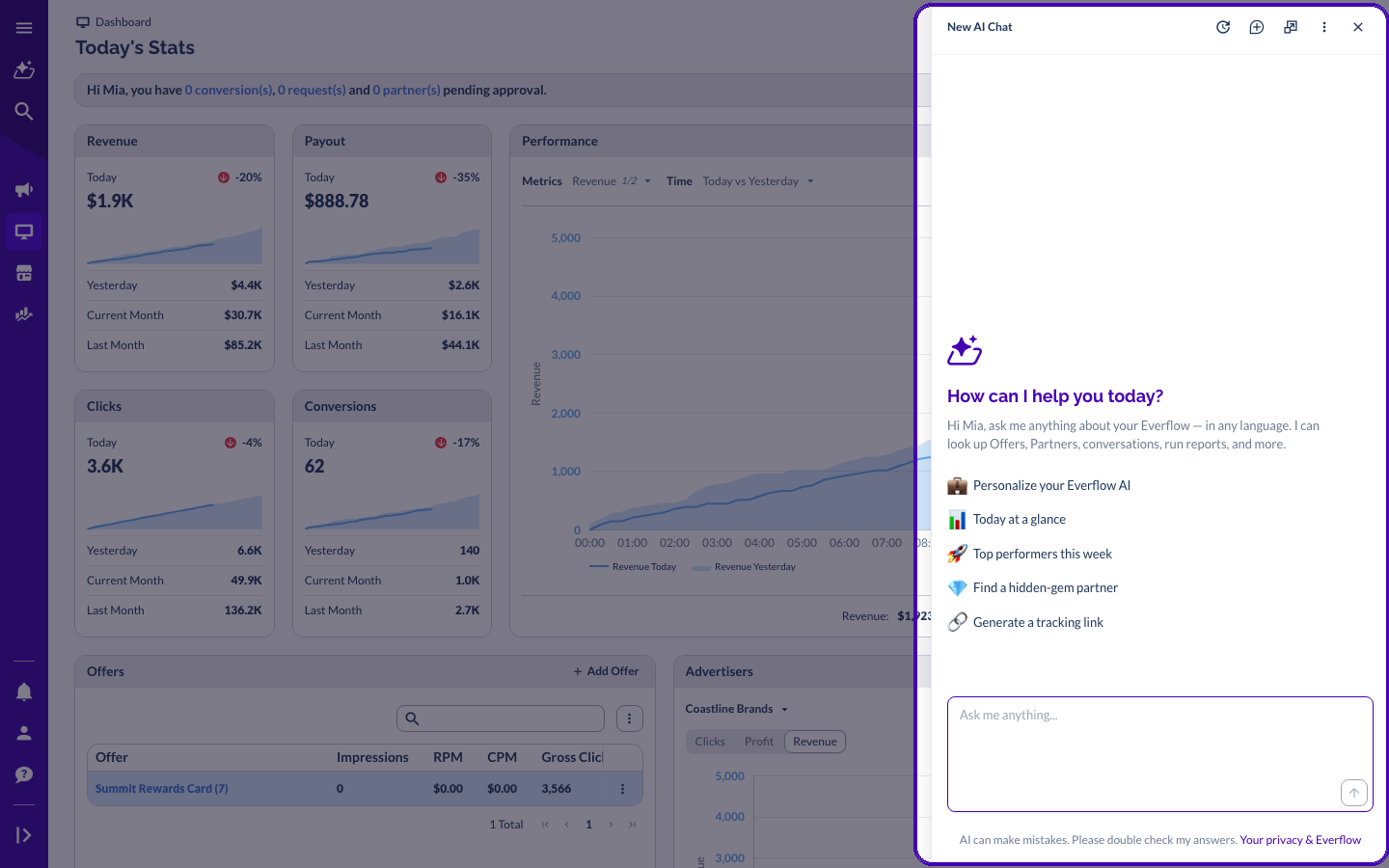This screenshot has height=868, width=1389.
Task: Go to next page in Offers pagination
Action: (611, 825)
